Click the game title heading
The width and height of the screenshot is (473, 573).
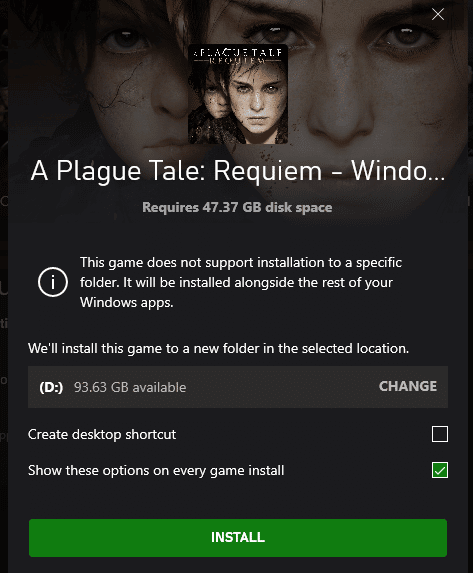238,171
